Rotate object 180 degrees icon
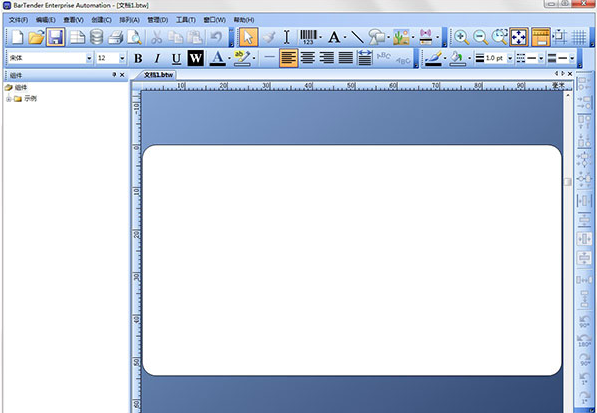Viewport: 597px width, 413px height. click(x=584, y=340)
